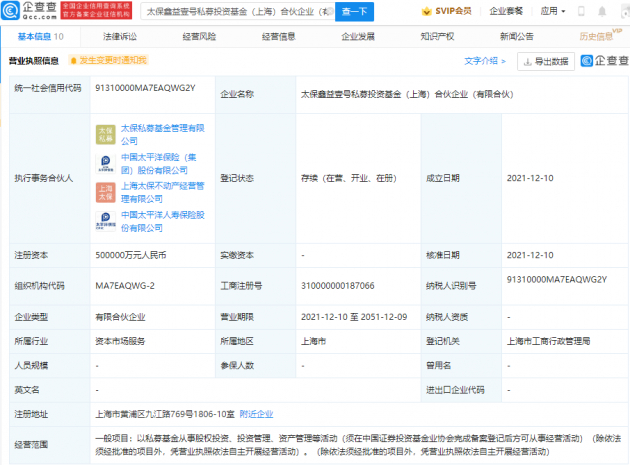Click the 上海太保 company logo icon
This screenshot has height=465, width=630.
[x=106, y=190]
